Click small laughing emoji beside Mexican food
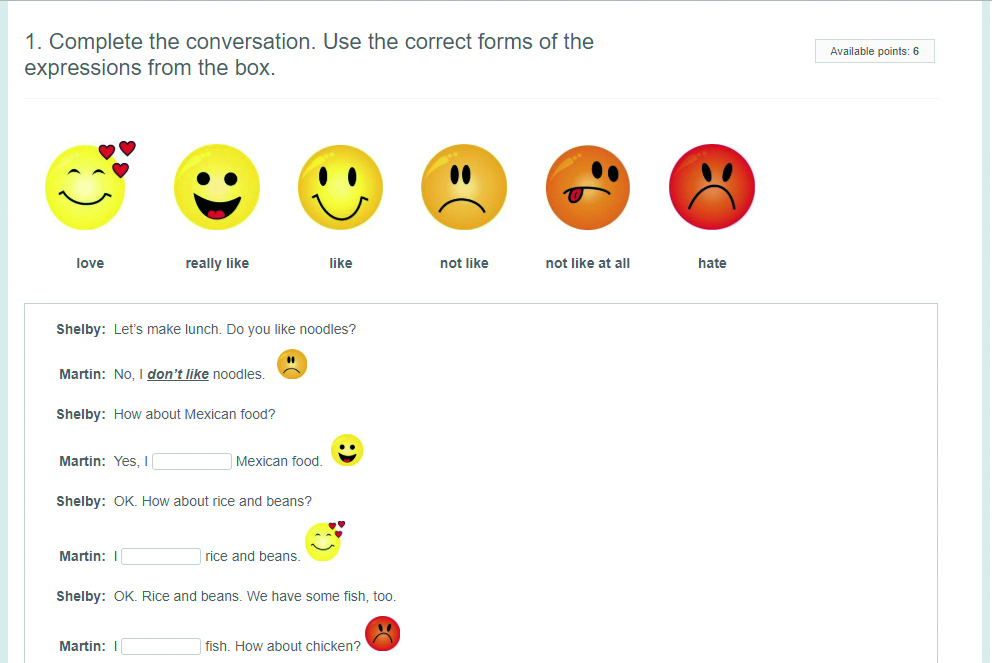The width and height of the screenshot is (992, 663). [347, 450]
